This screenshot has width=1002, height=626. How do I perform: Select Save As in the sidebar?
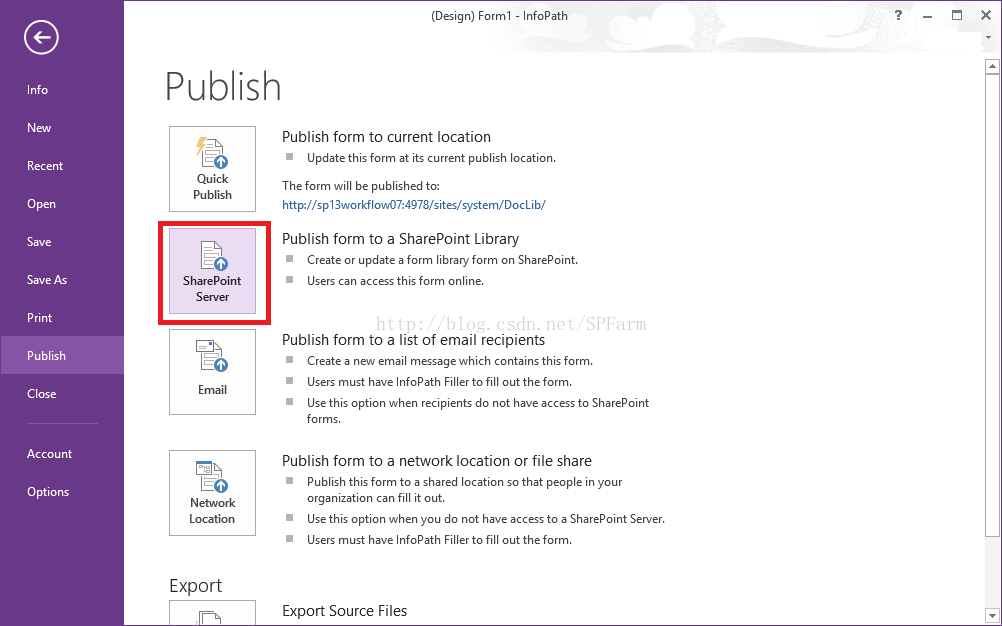47,280
